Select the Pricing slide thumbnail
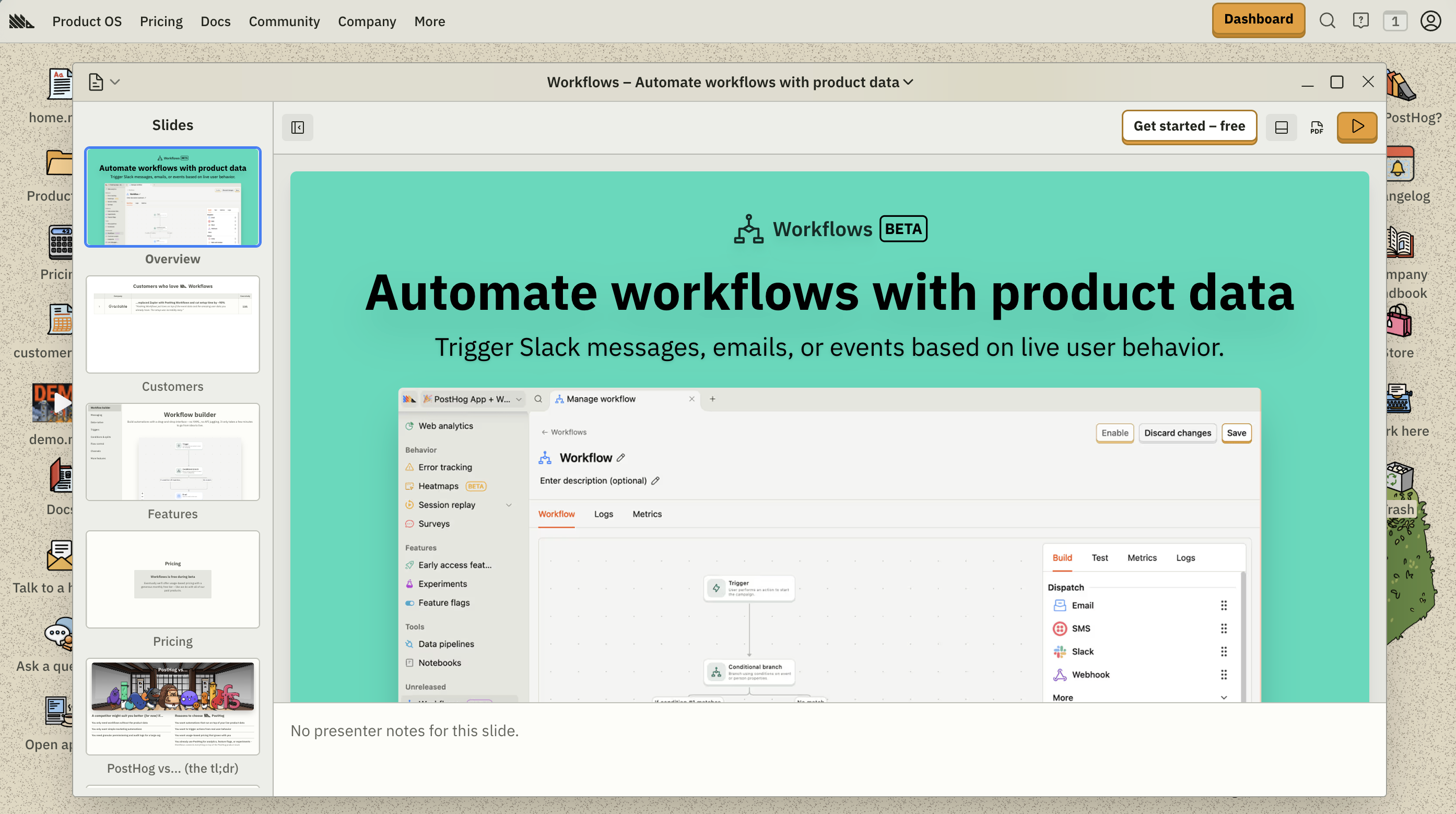The width and height of the screenshot is (1456, 814). coord(172,579)
